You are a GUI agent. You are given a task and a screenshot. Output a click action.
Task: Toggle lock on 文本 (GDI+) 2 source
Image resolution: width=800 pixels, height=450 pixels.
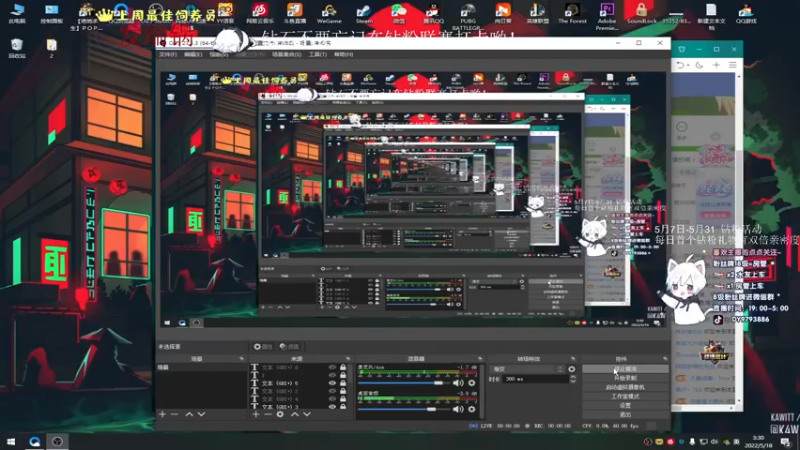(x=343, y=391)
